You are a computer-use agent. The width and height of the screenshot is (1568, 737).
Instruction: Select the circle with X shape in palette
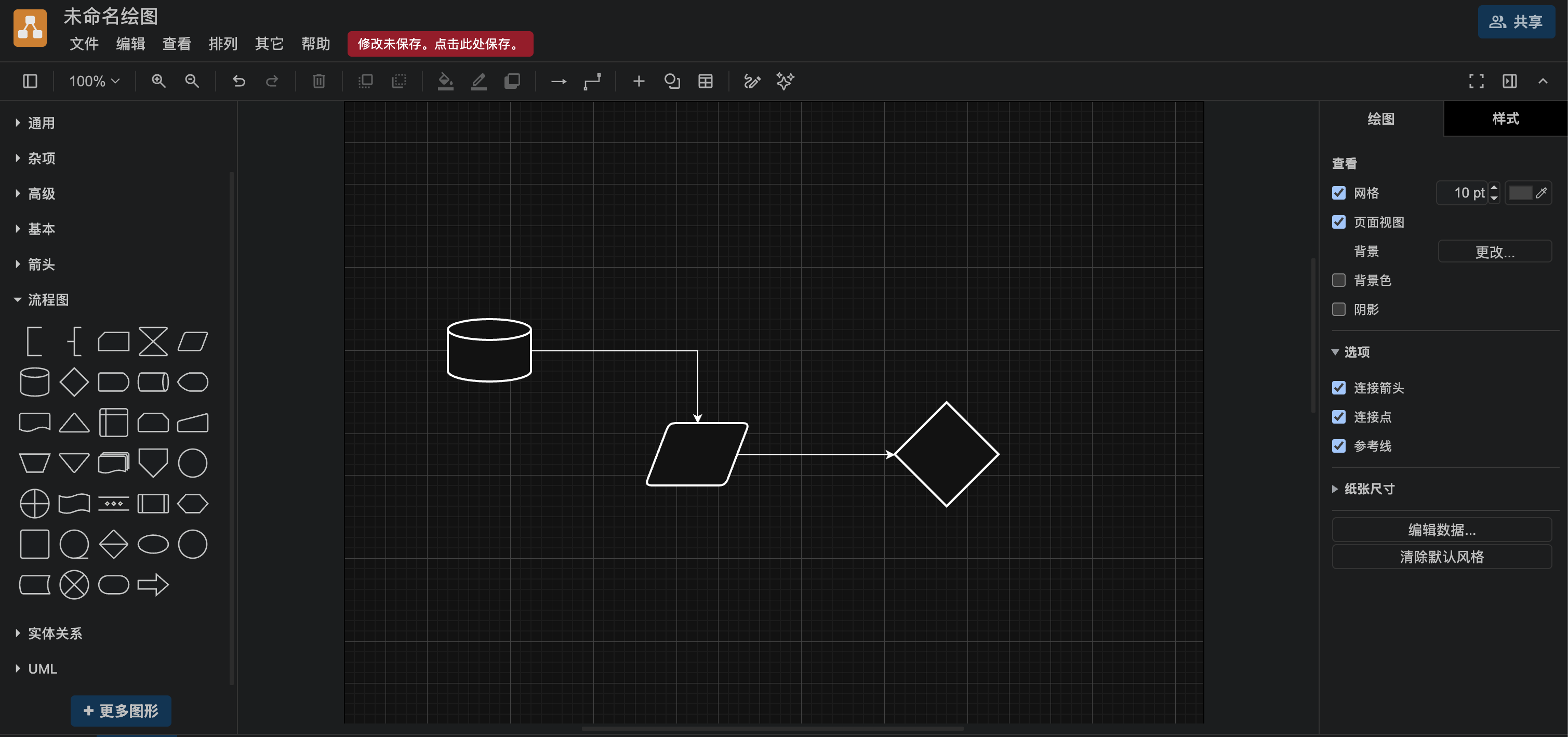pos(74,585)
